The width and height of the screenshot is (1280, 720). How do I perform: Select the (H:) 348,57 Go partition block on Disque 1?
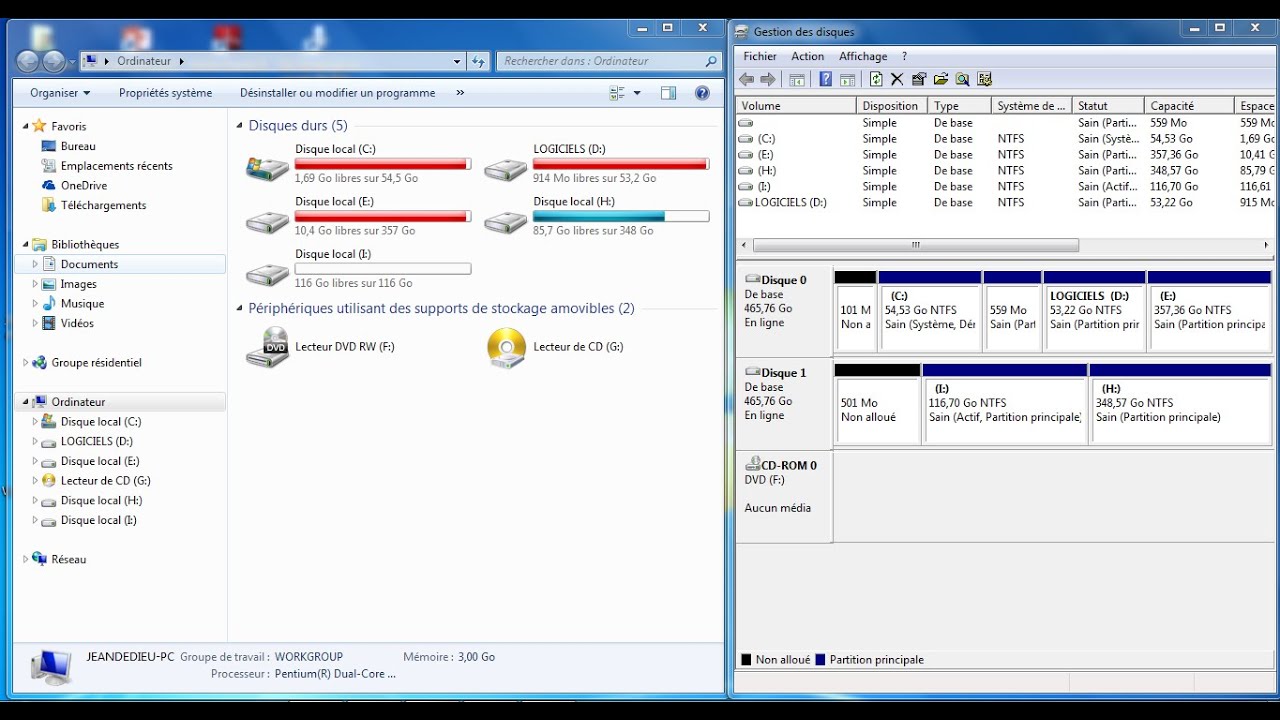[x=1180, y=403]
